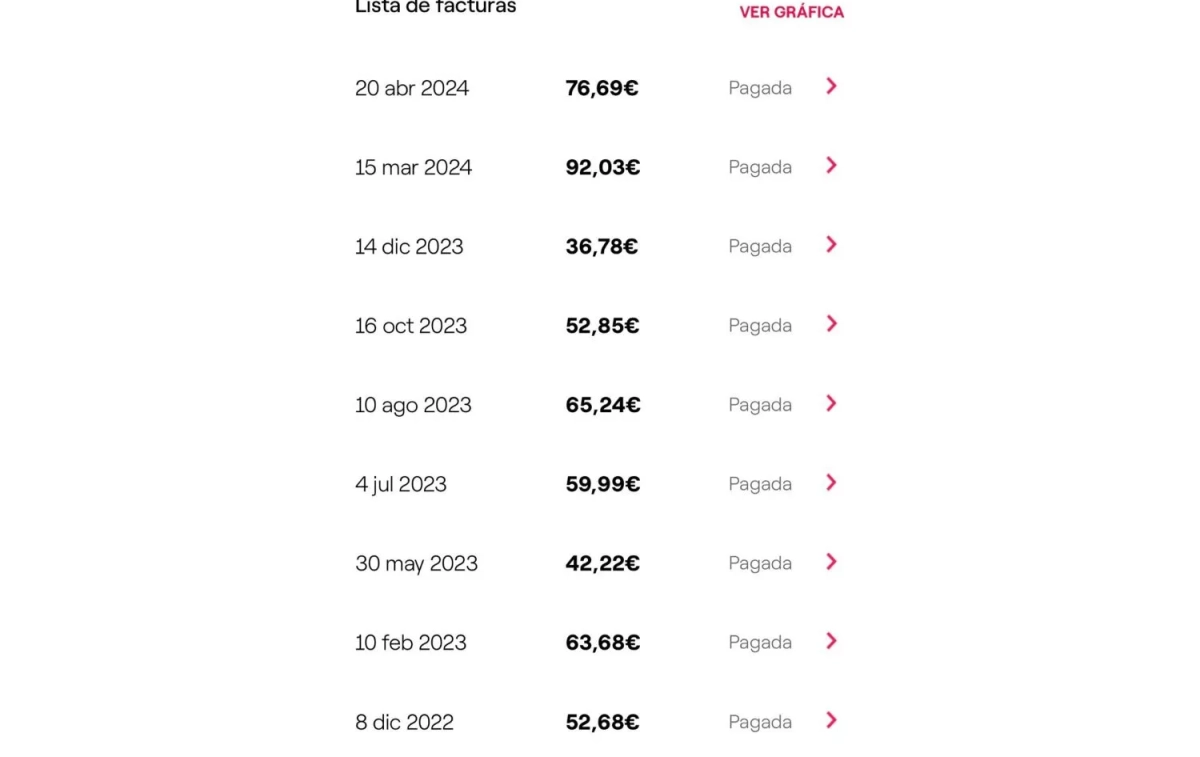The height and width of the screenshot is (757, 1200).
Task: Open the 30 may 2023 invoice arrow
Action: pos(831,562)
